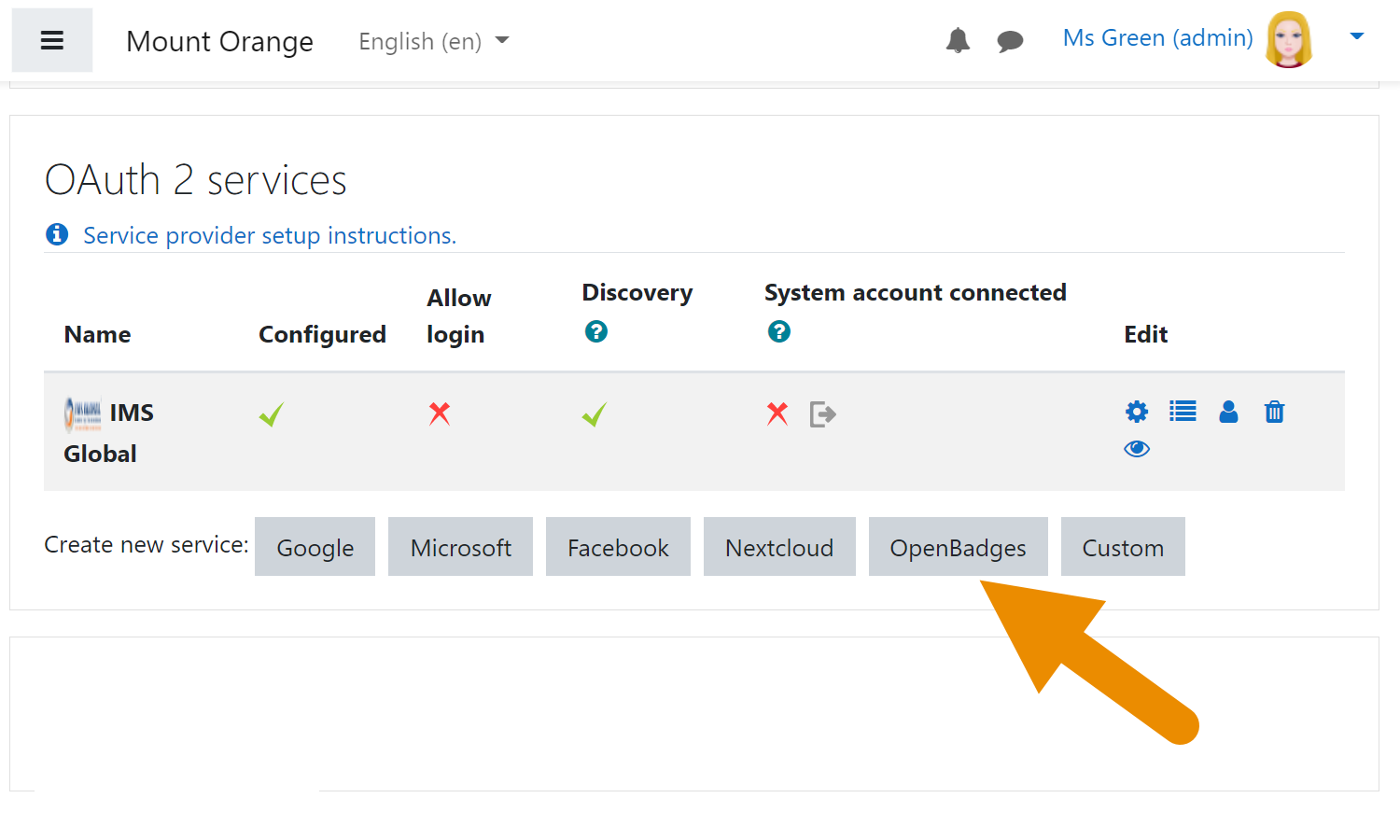
Task: Create a new Microsoft service
Action: pyautogui.click(x=460, y=547)
